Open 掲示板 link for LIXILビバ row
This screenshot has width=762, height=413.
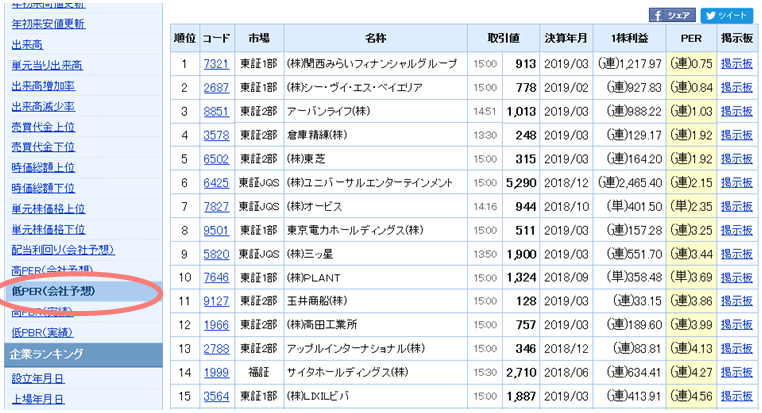[x=737, y=396]
